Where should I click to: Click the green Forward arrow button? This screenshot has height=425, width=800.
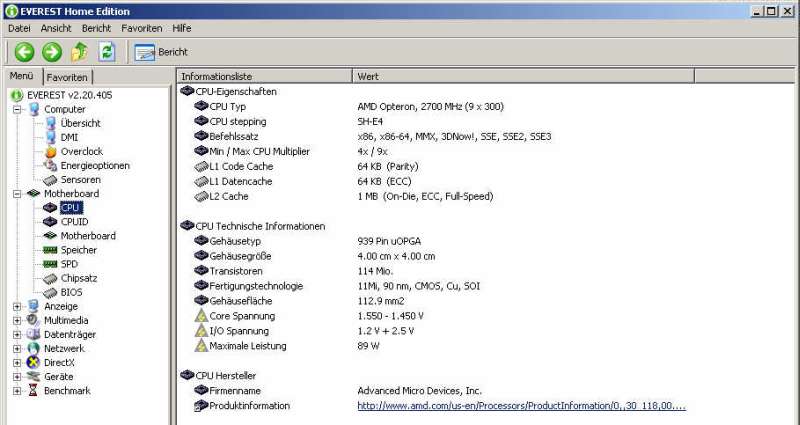(52, 52)
